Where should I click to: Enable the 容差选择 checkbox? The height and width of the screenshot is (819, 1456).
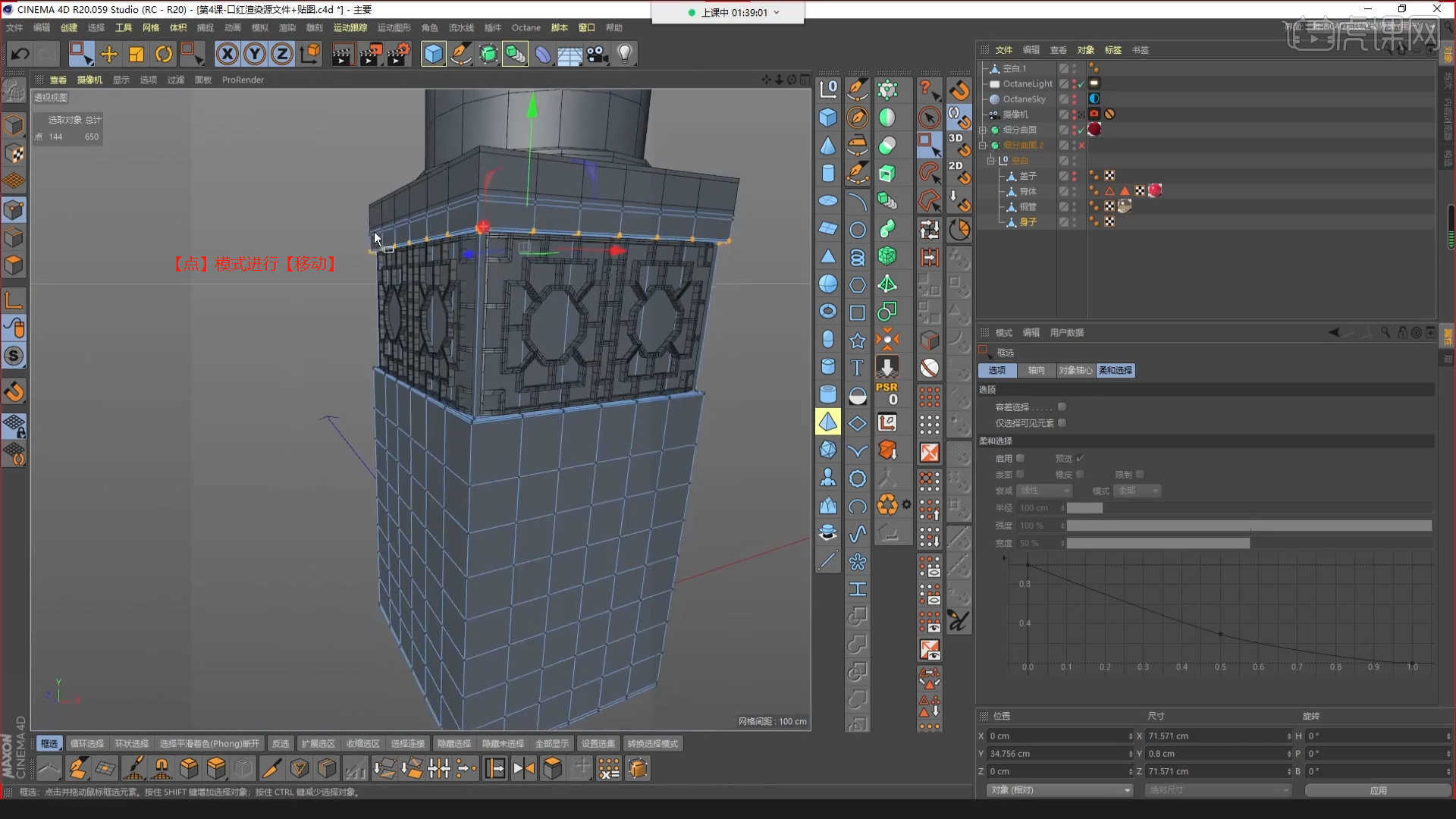coord(1062,407)
